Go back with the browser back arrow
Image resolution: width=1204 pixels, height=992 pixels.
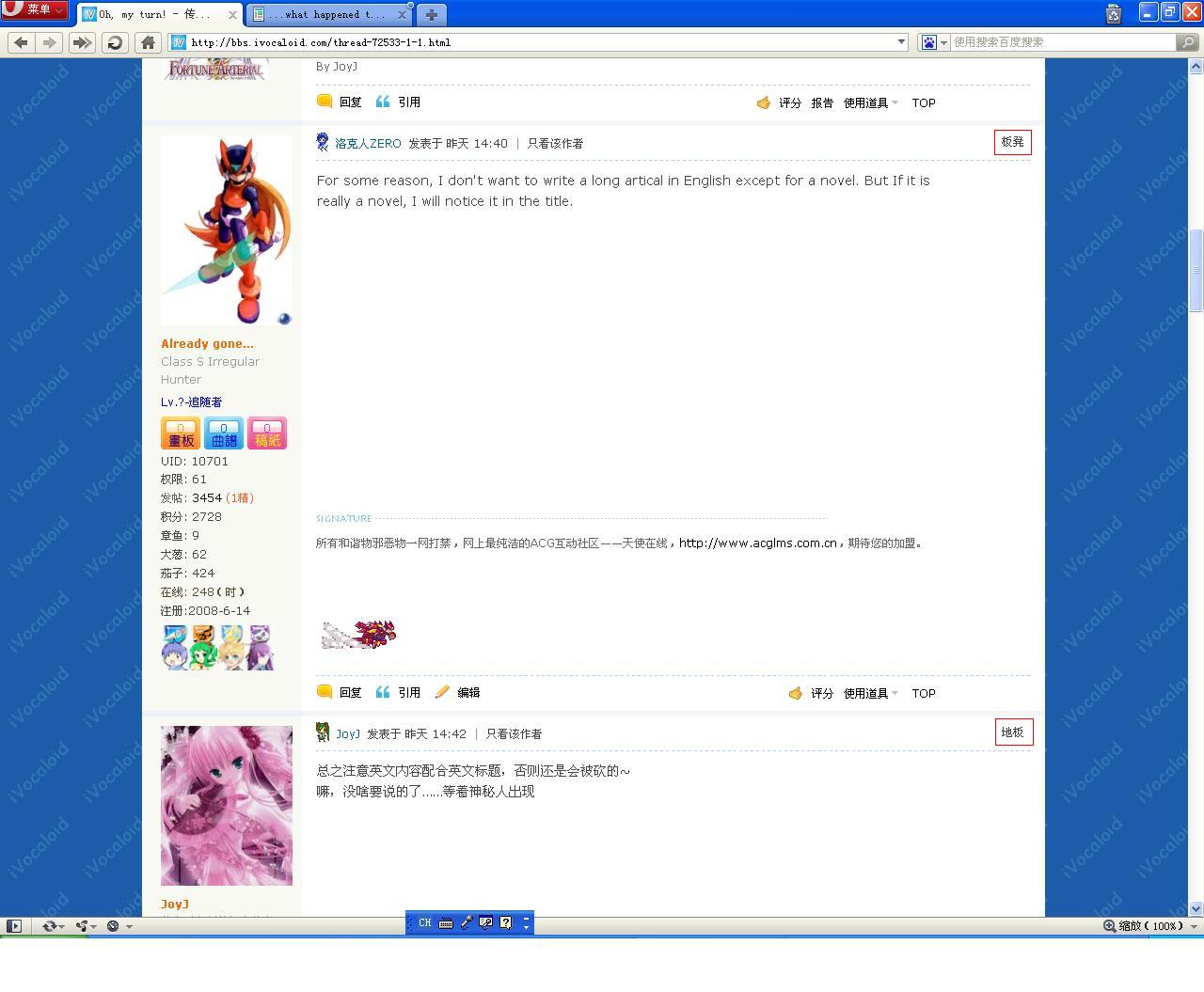(x=22, y=42)
